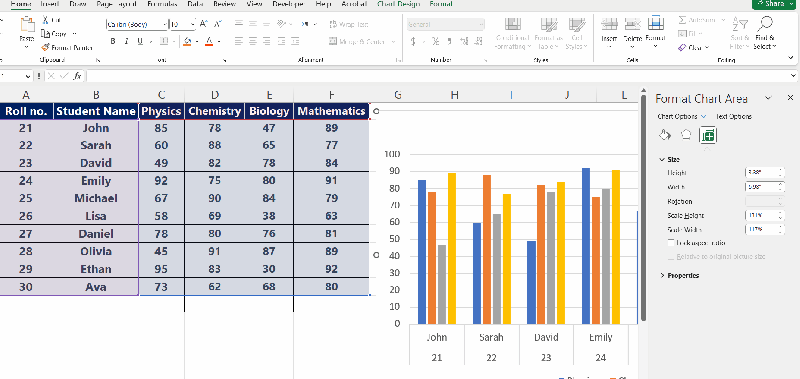Open the Help ribbon tab
This screenshot has height=379, width=800.
(323, 4)
